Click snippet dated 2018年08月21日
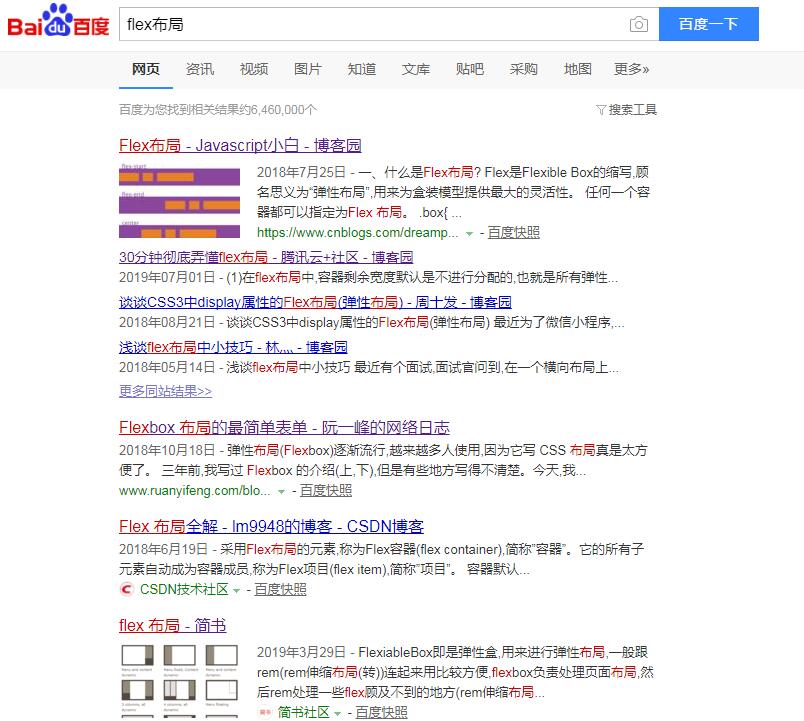The image size is (804, 721). click(371, 323)
